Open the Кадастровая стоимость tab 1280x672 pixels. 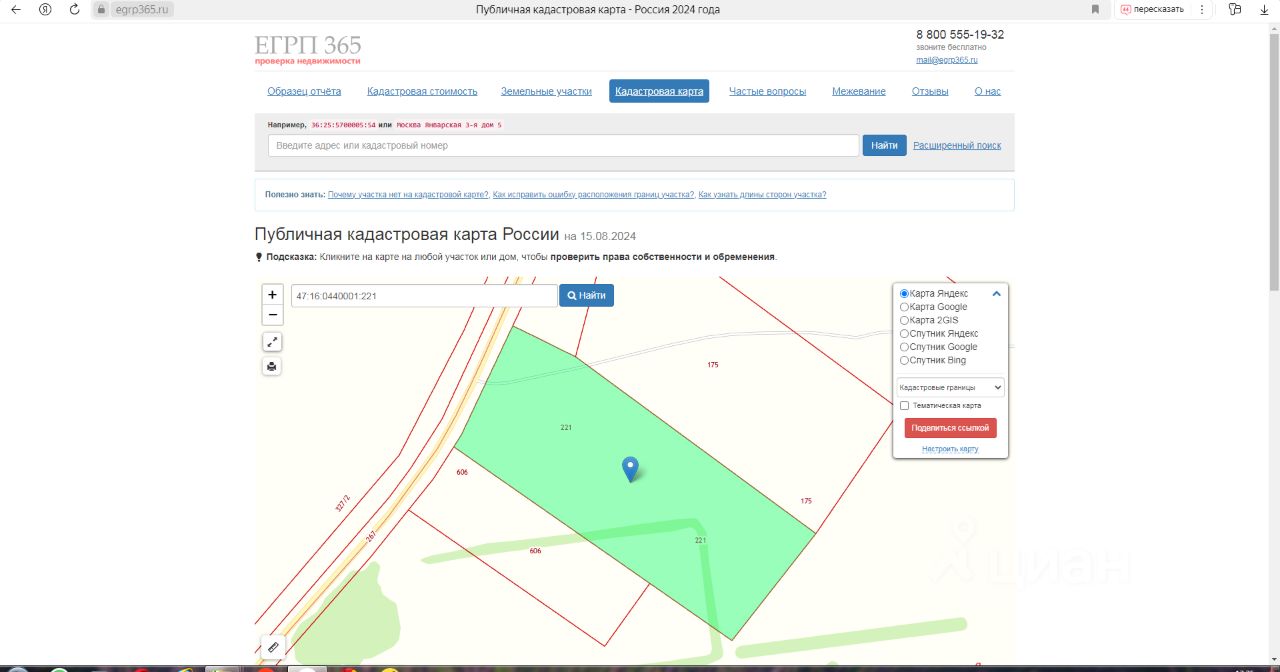pos(422,91)
